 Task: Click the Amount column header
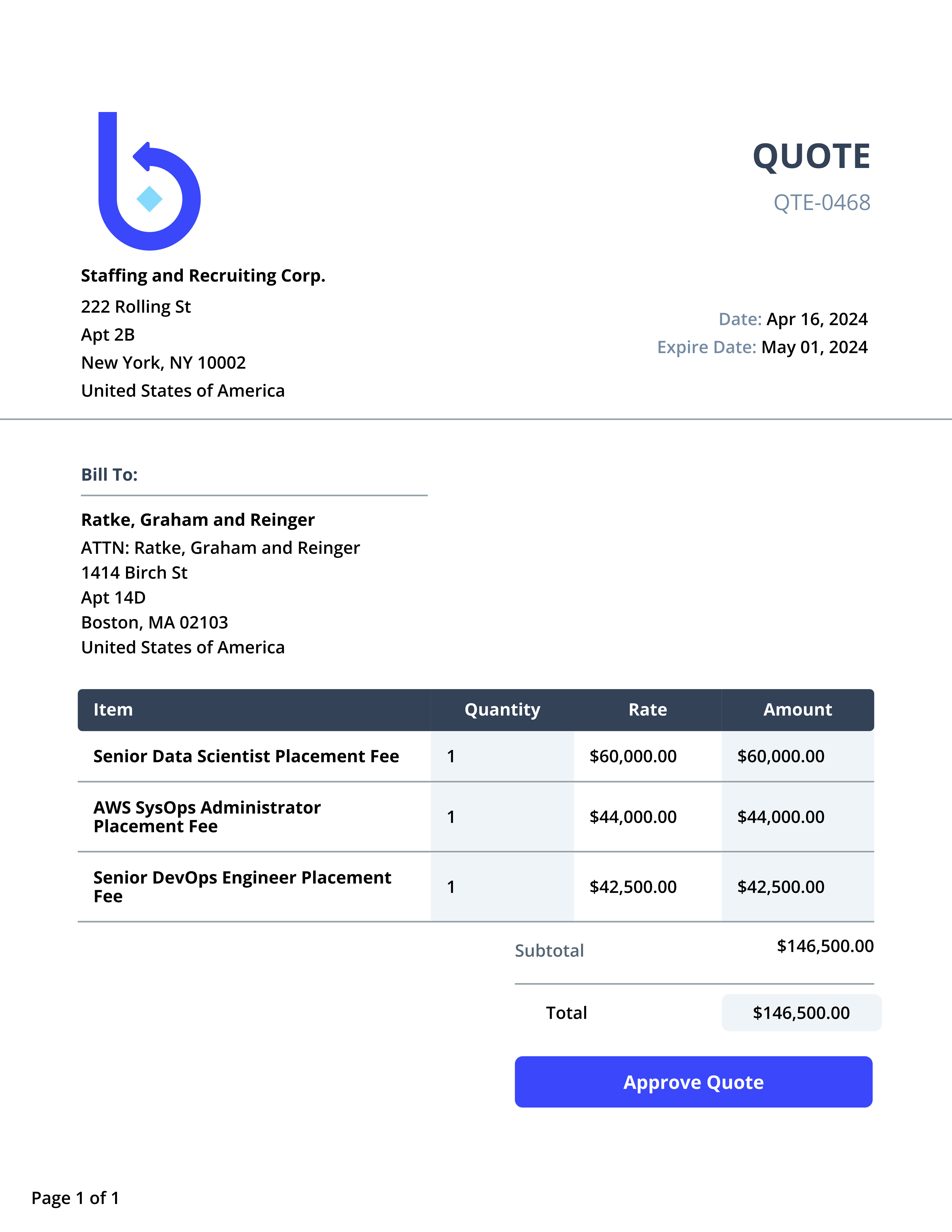coord(797,710)
